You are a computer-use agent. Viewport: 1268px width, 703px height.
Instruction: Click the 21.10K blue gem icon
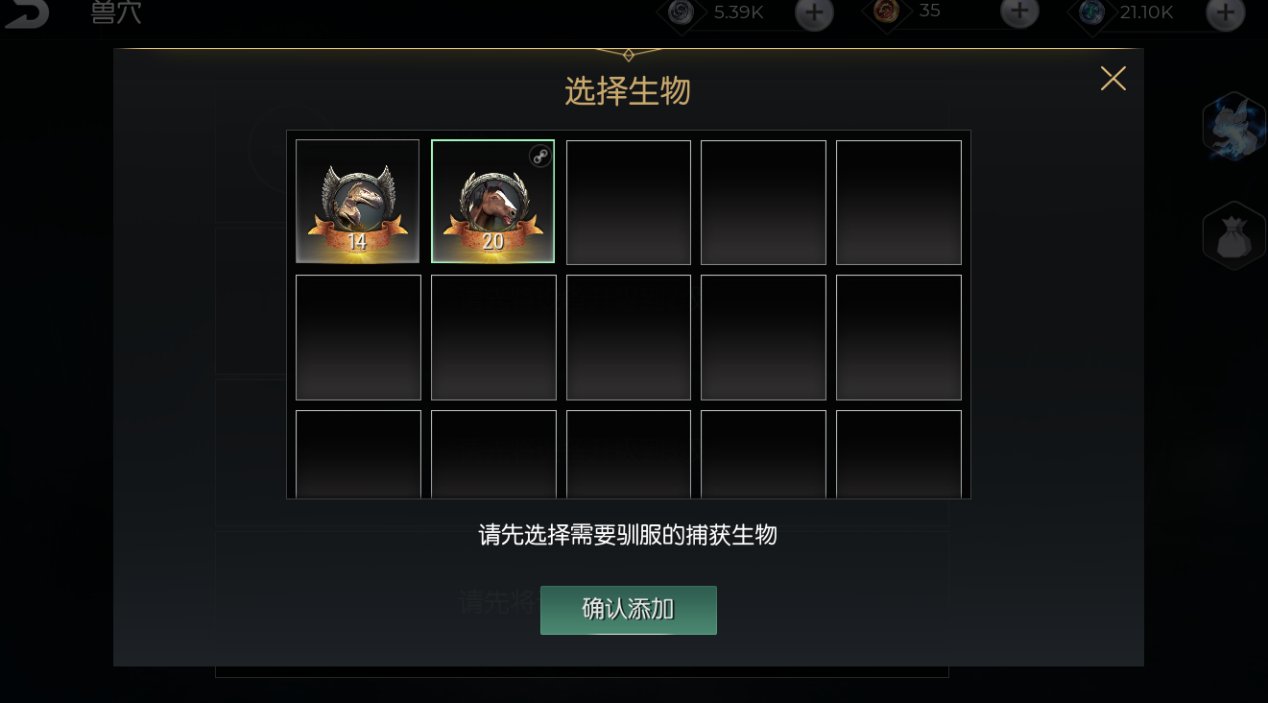[x=1092, y=12]
